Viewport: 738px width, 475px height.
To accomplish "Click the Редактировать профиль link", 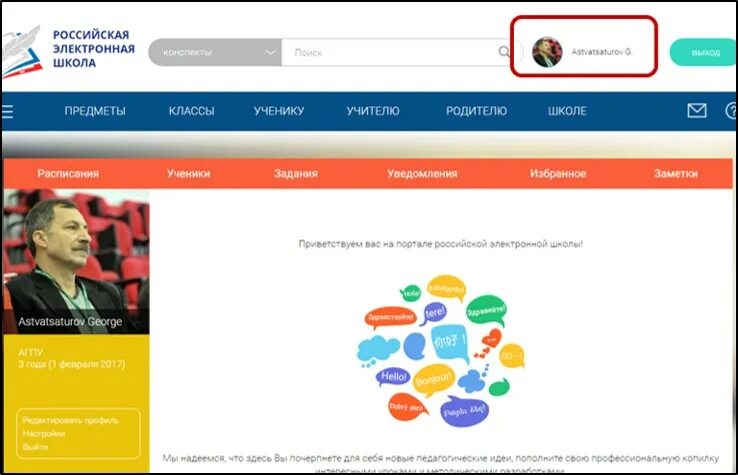I will [71, 420].
